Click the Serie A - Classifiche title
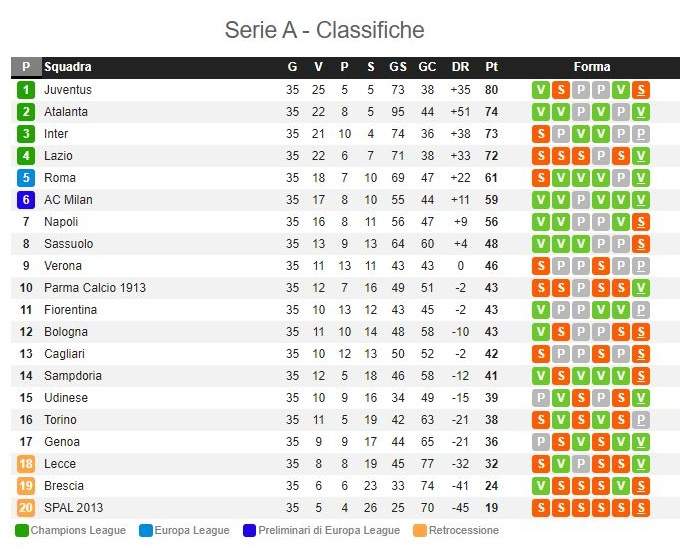Screen dimensions: 682x549 coord(324,30)
